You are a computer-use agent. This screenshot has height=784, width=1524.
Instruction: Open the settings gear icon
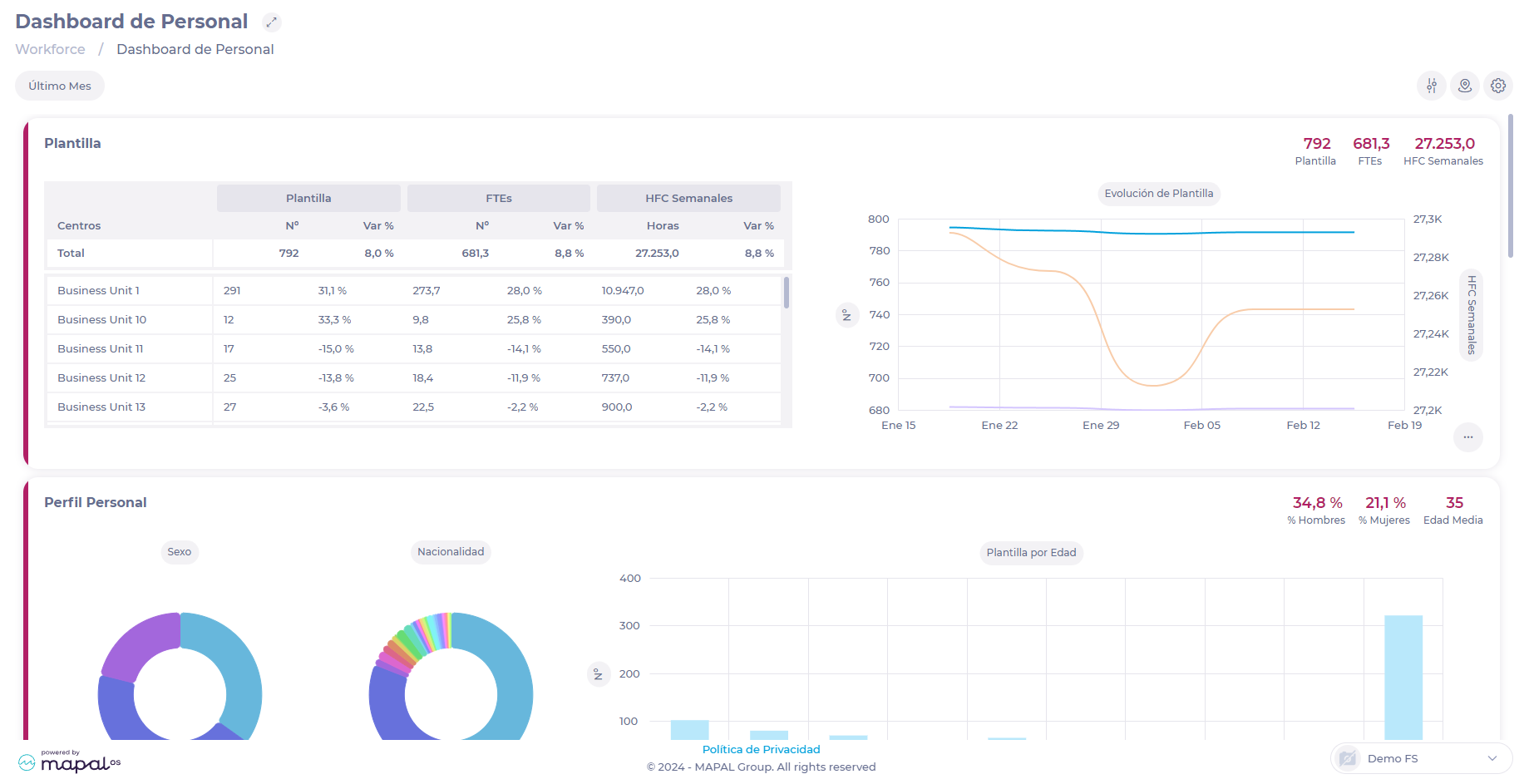tap(1497, 86)
